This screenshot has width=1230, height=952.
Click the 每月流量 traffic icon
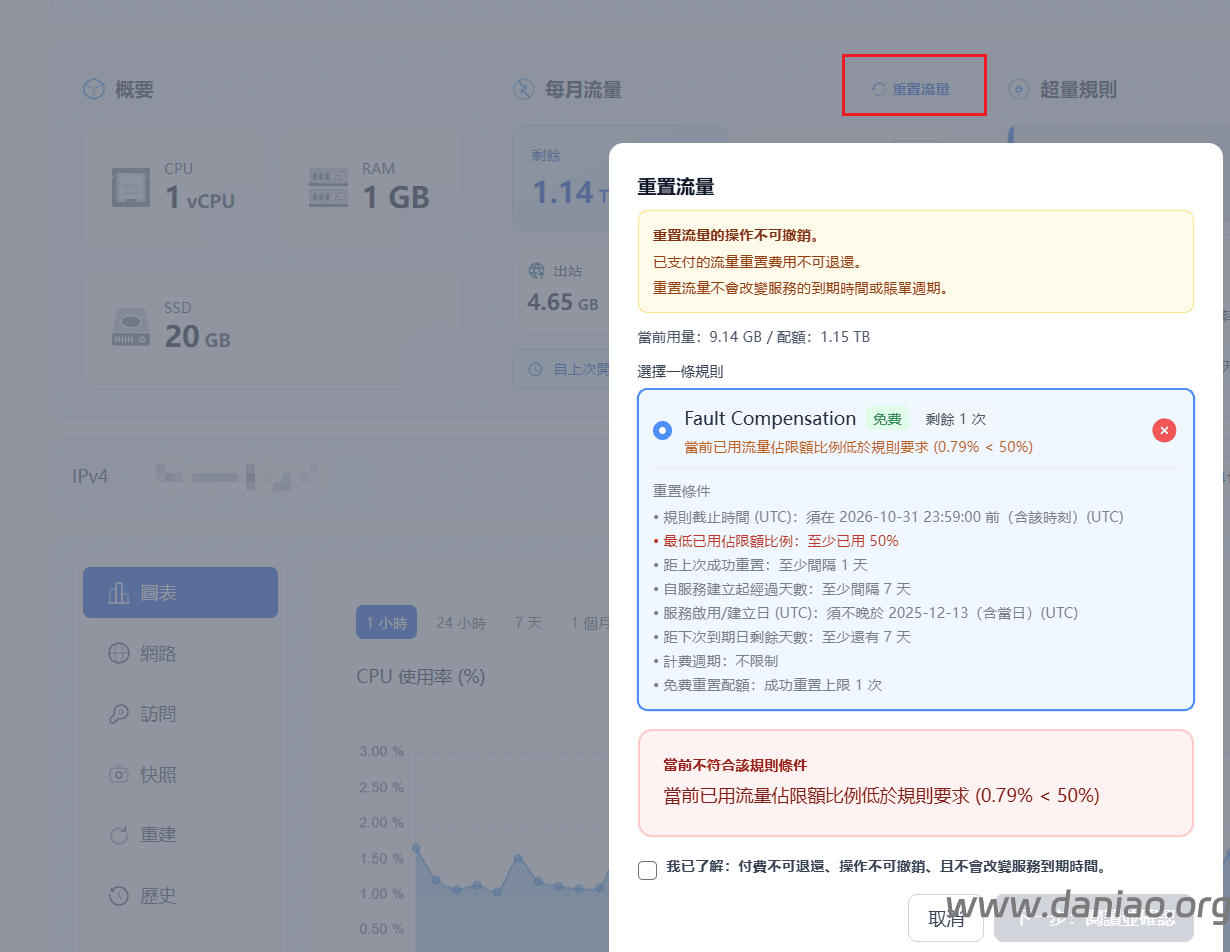click(x=524, y=90)
